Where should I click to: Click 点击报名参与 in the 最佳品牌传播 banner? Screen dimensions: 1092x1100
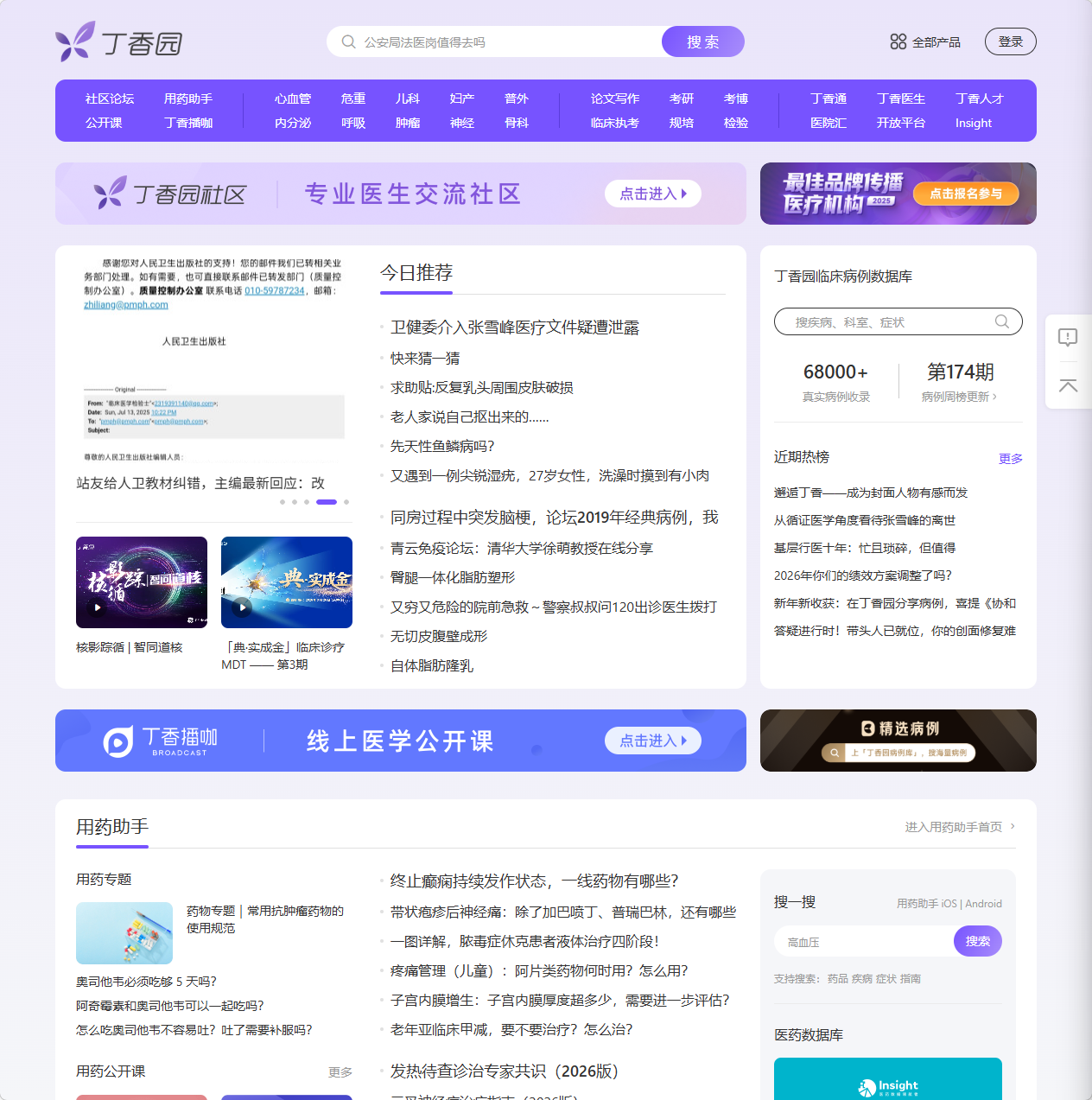coord(965,194)
